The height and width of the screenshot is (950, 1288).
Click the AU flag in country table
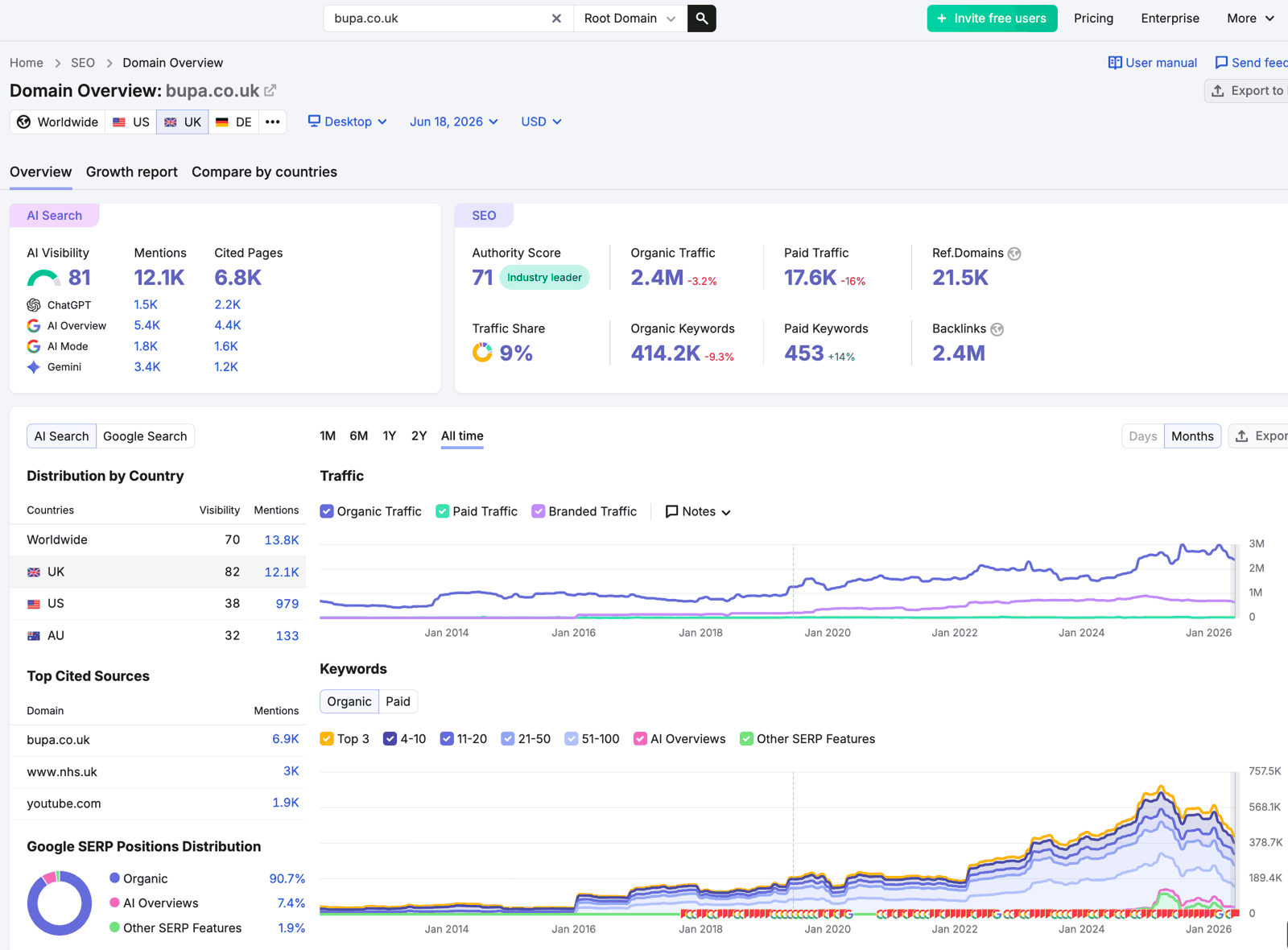click(34, 636)
